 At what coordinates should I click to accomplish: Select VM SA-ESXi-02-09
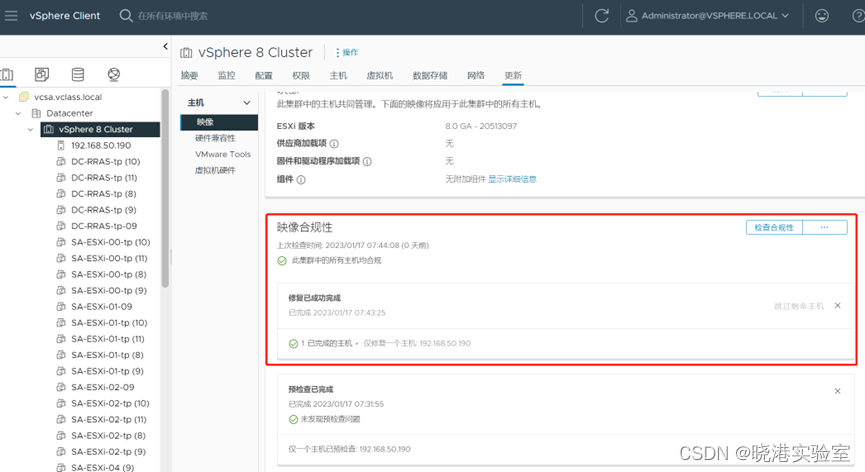tap(103, 387)
